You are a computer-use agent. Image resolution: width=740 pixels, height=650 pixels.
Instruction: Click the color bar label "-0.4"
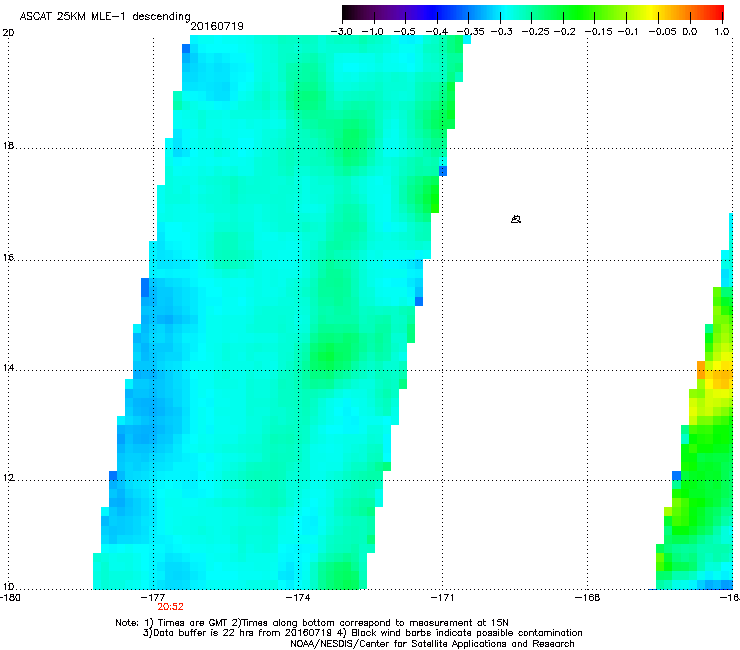pyautogui.click(x=437, y=32)
